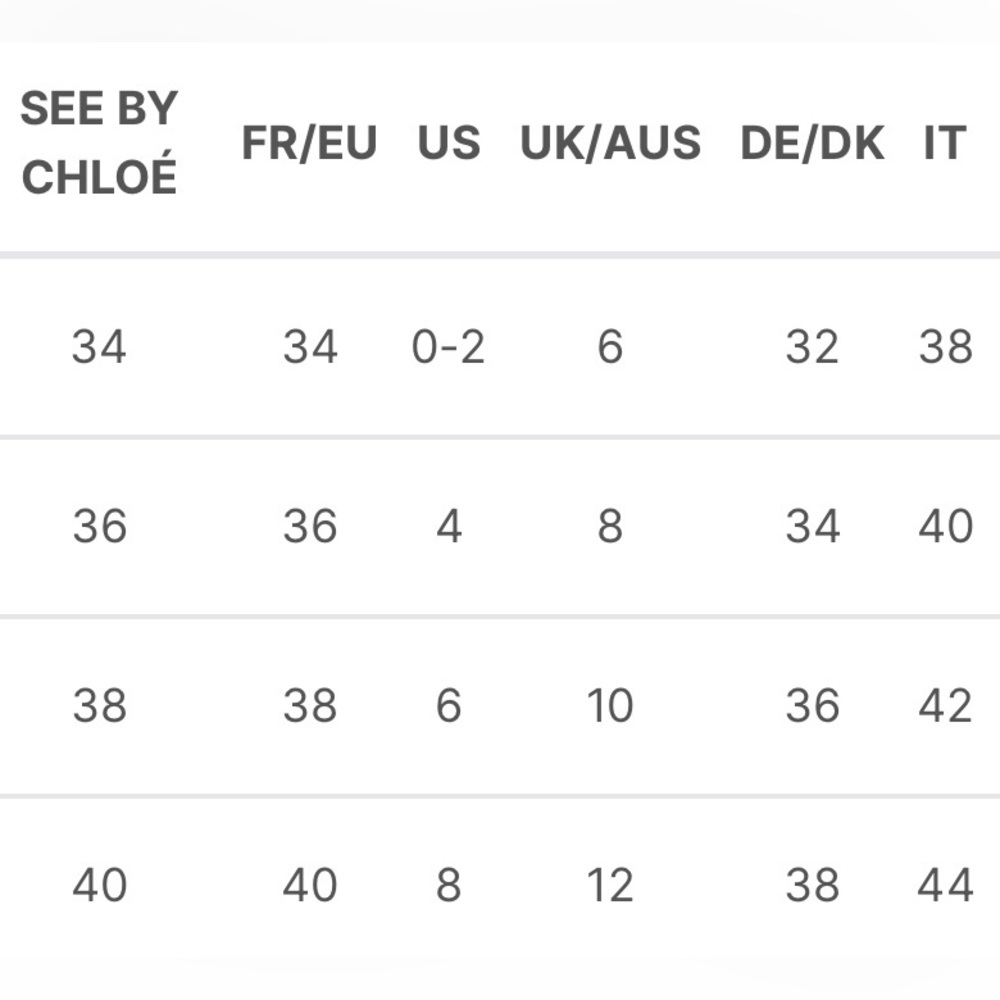Select UK/AUS size 6 cell
Viewport: 1000px width, 1000px height.
610,347
